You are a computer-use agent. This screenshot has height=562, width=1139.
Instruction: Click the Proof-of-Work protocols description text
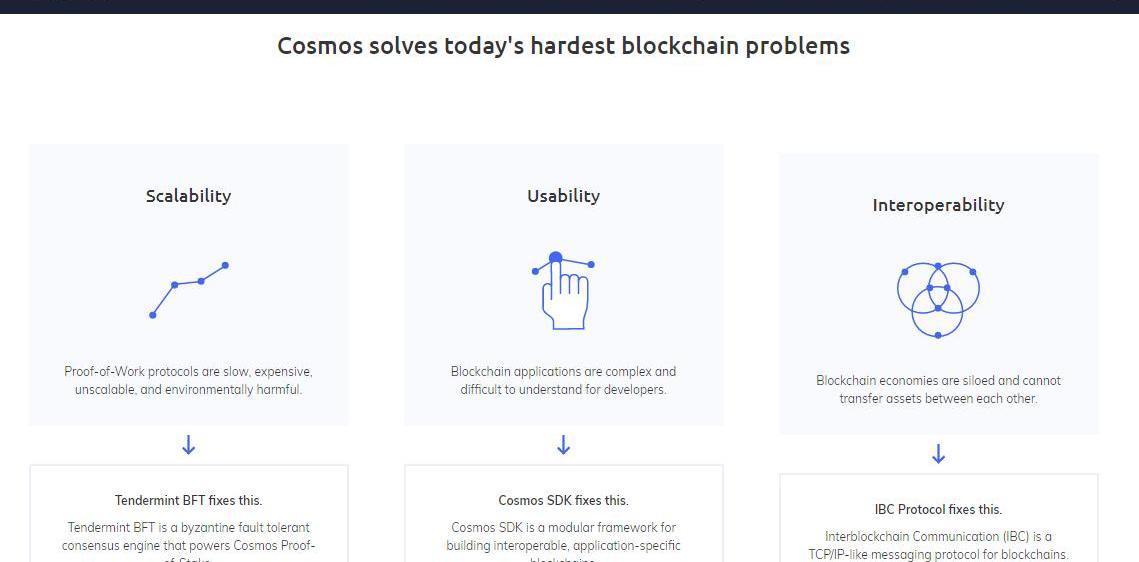pos(189,380)
